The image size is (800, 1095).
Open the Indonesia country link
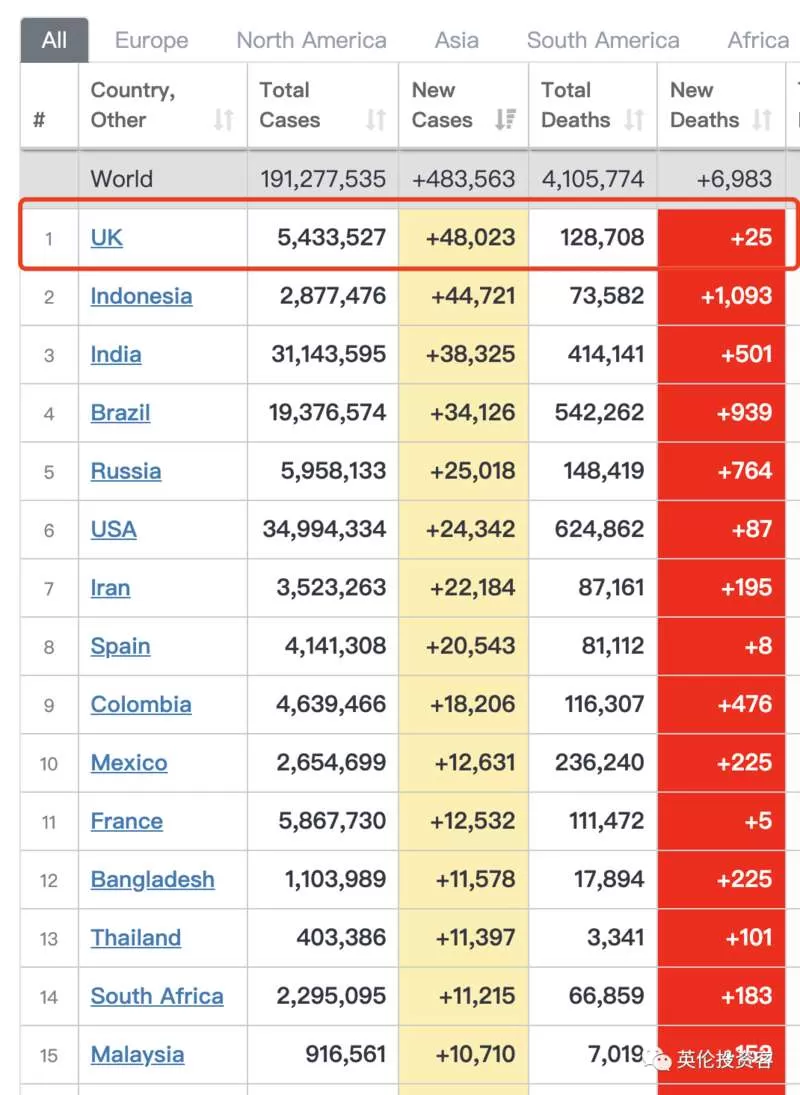[141, 296]
